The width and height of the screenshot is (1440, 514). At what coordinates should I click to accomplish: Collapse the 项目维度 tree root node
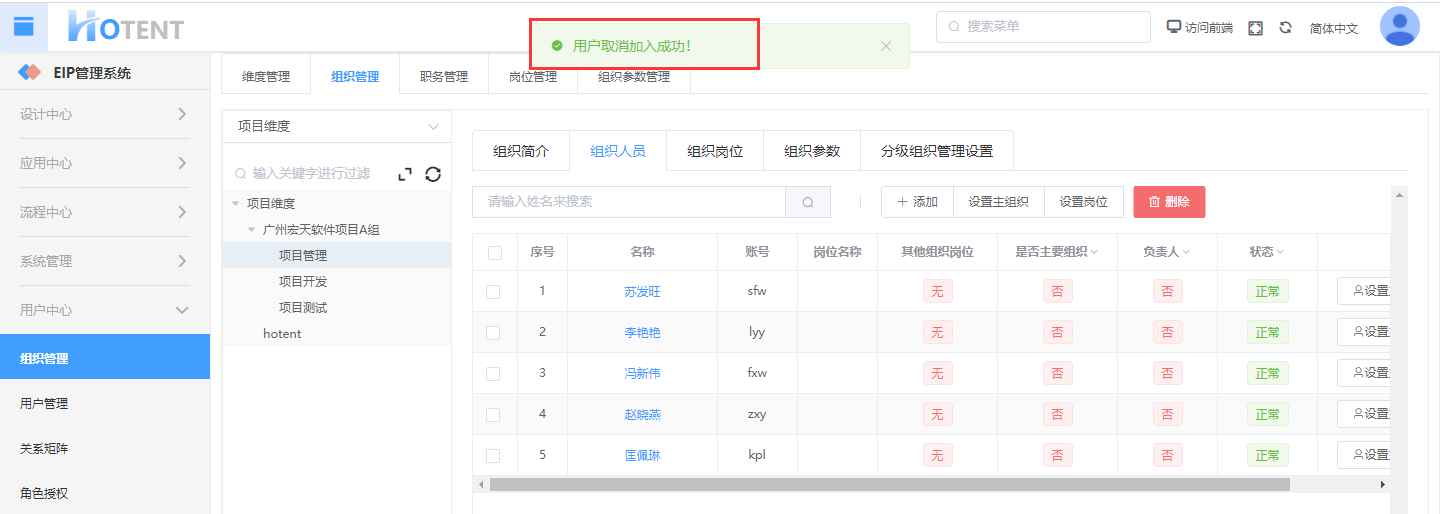tap(235, 203)
